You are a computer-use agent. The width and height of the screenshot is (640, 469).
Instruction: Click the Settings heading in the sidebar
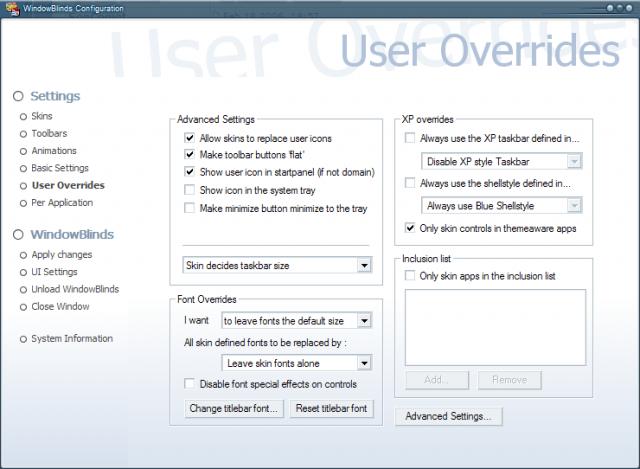tap(55, 96)
